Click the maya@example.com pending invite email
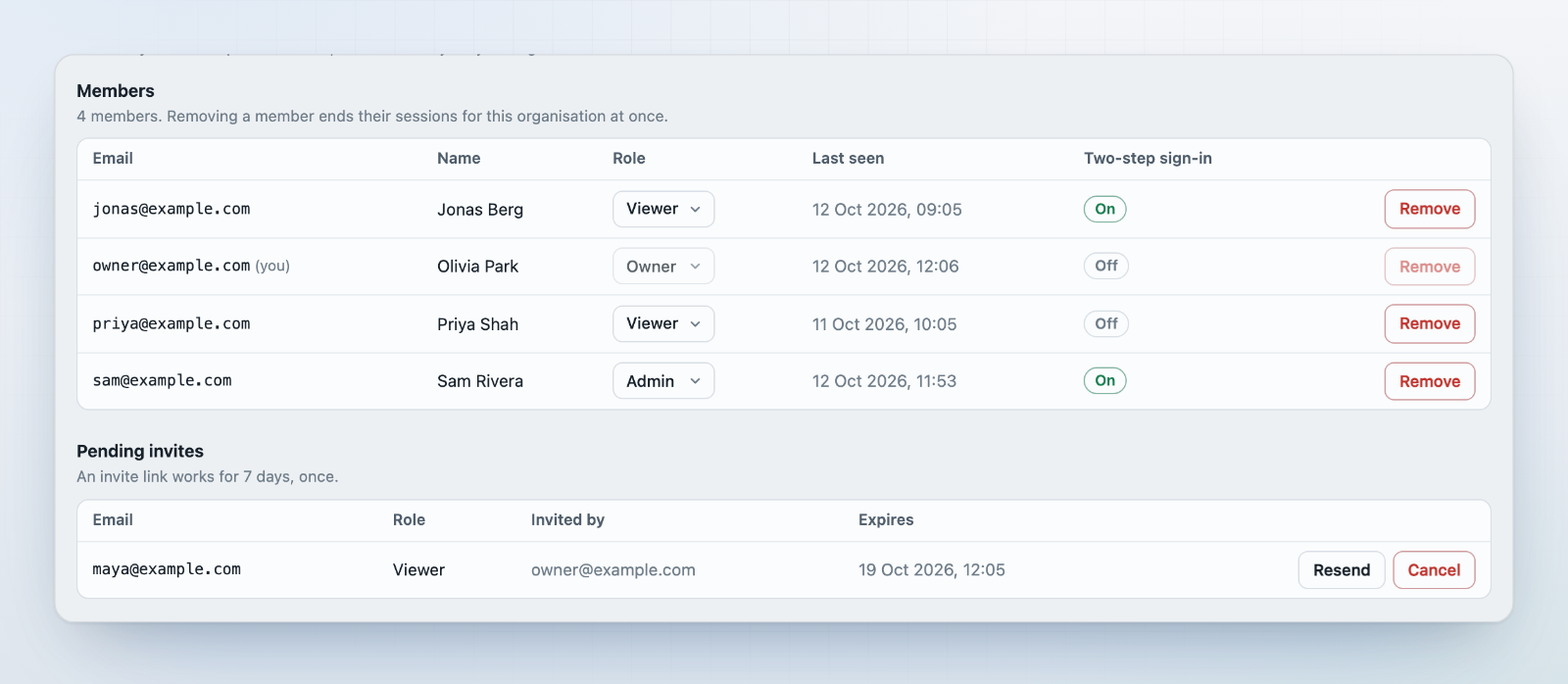The width and height of the screenshot is (1568, 684). pyautogui.click(x=167, y=569)
